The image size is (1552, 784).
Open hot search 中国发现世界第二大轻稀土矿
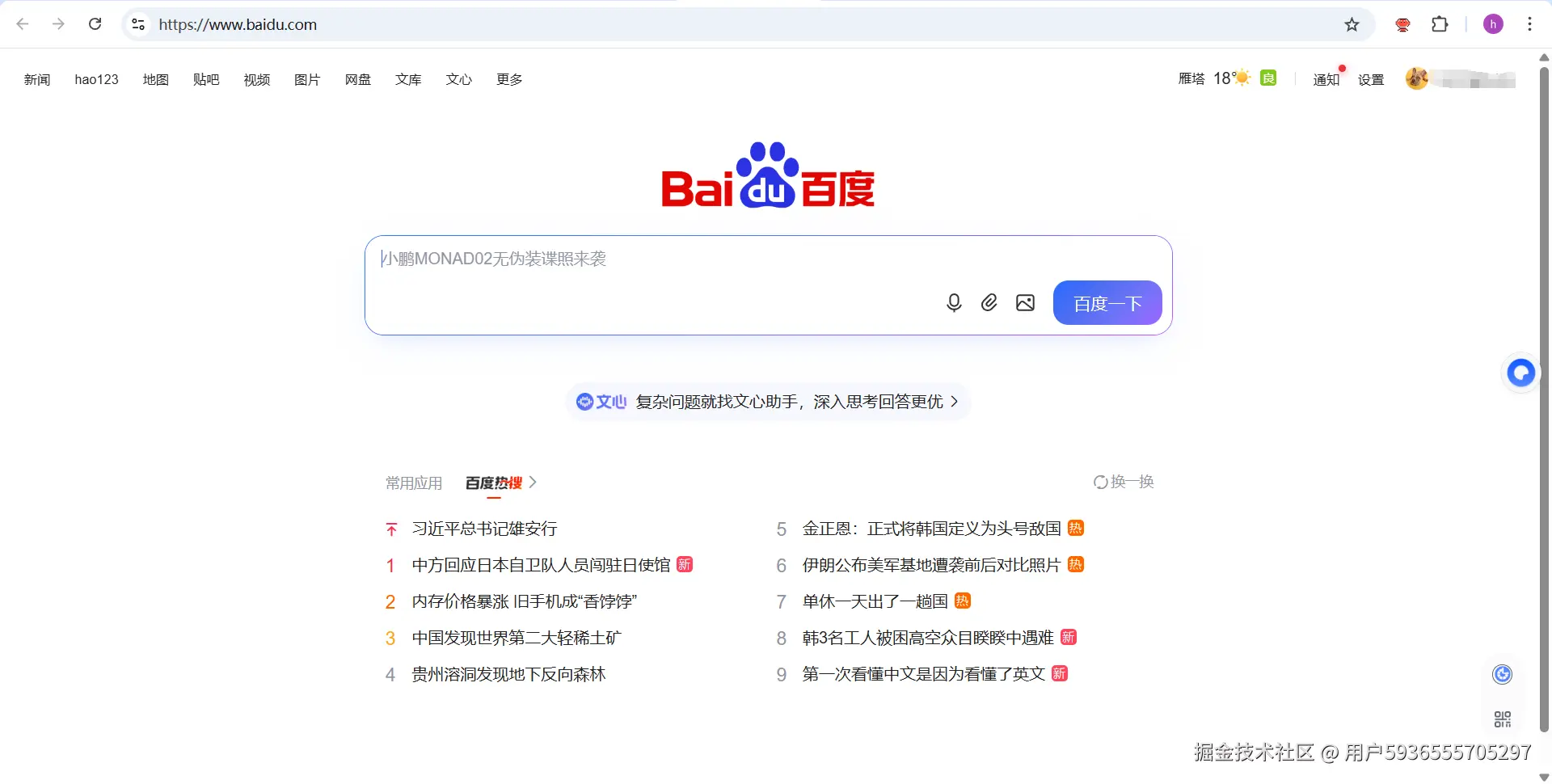[517, 638]
